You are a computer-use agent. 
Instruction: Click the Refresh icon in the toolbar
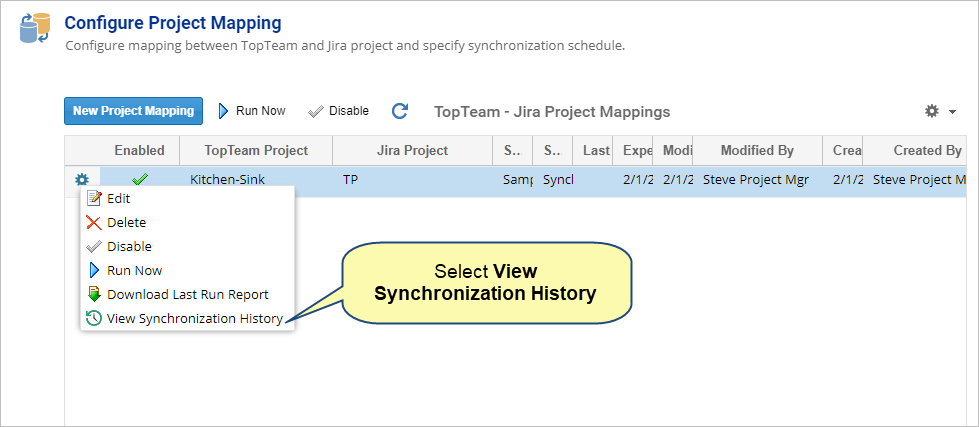click(400, 111)
